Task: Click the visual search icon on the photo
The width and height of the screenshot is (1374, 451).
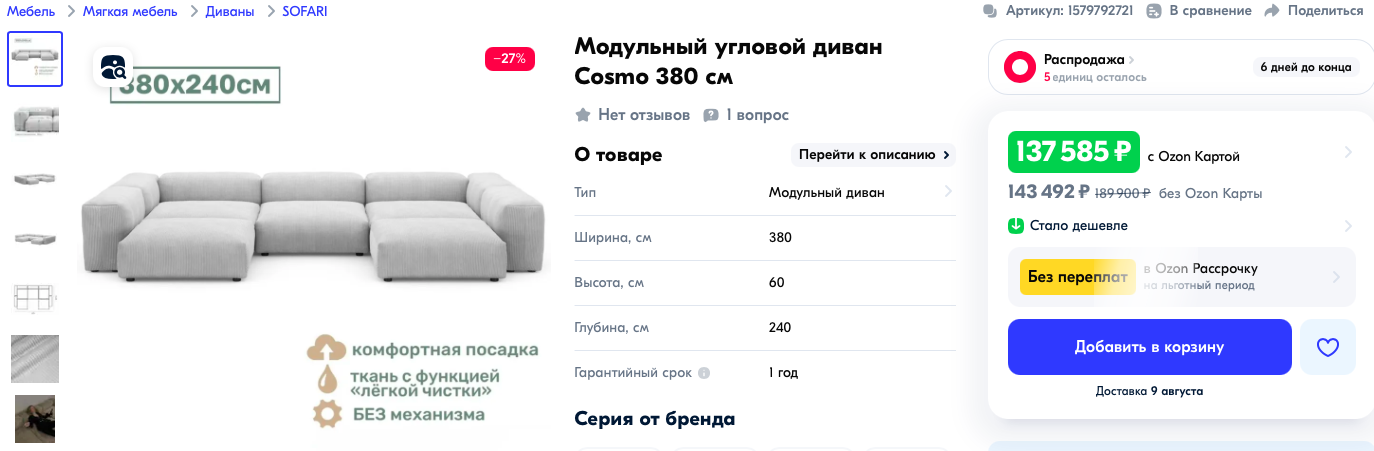Action: click(x=113, y=67)
